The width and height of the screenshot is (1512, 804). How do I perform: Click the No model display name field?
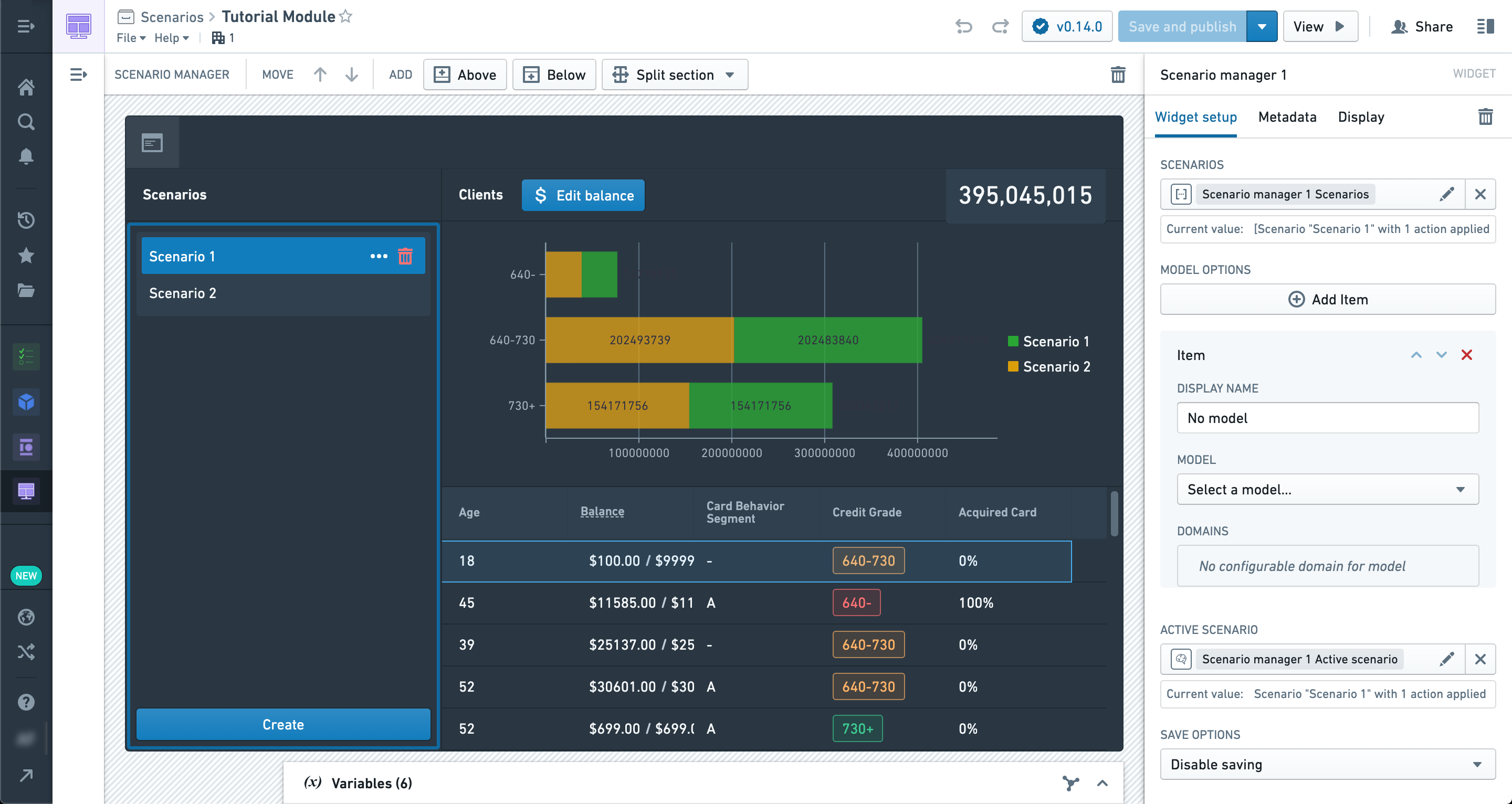point(1327,418)
